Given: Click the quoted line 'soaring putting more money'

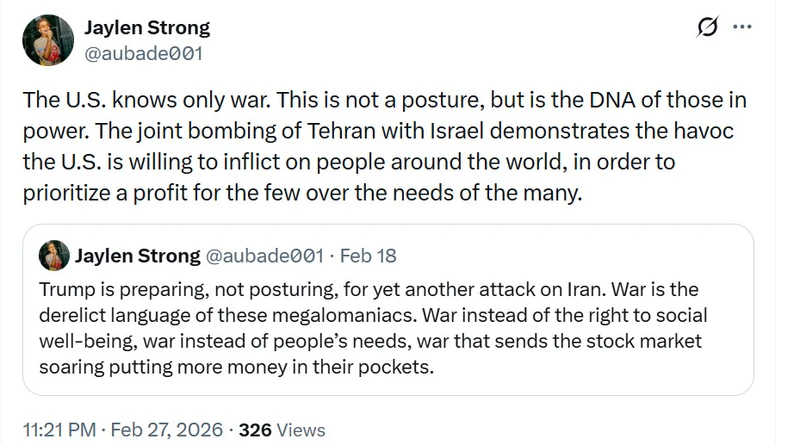Looking at the screenshot, I should coord(236,367).
